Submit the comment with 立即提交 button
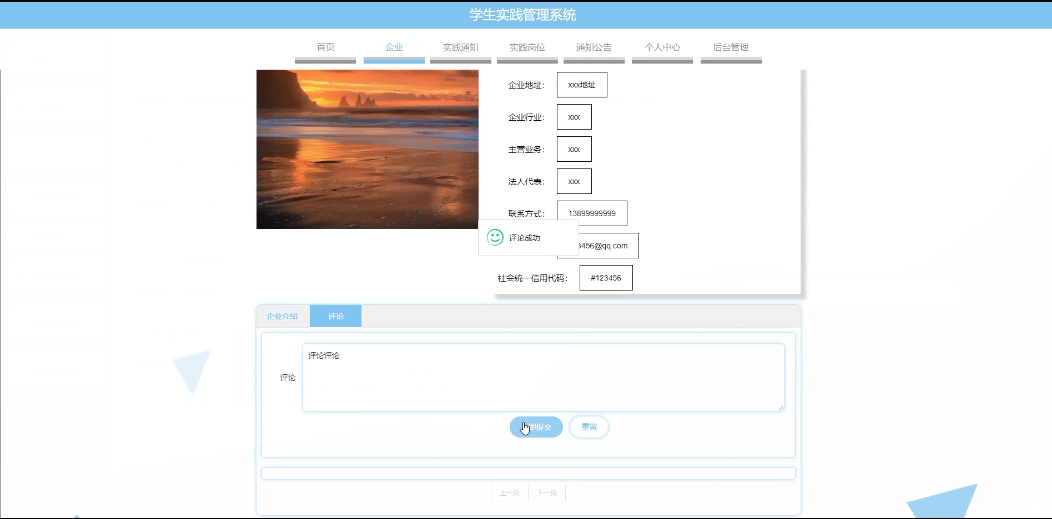The width and height of the screenshot is (1052, 519). click(x=536, y=427)
